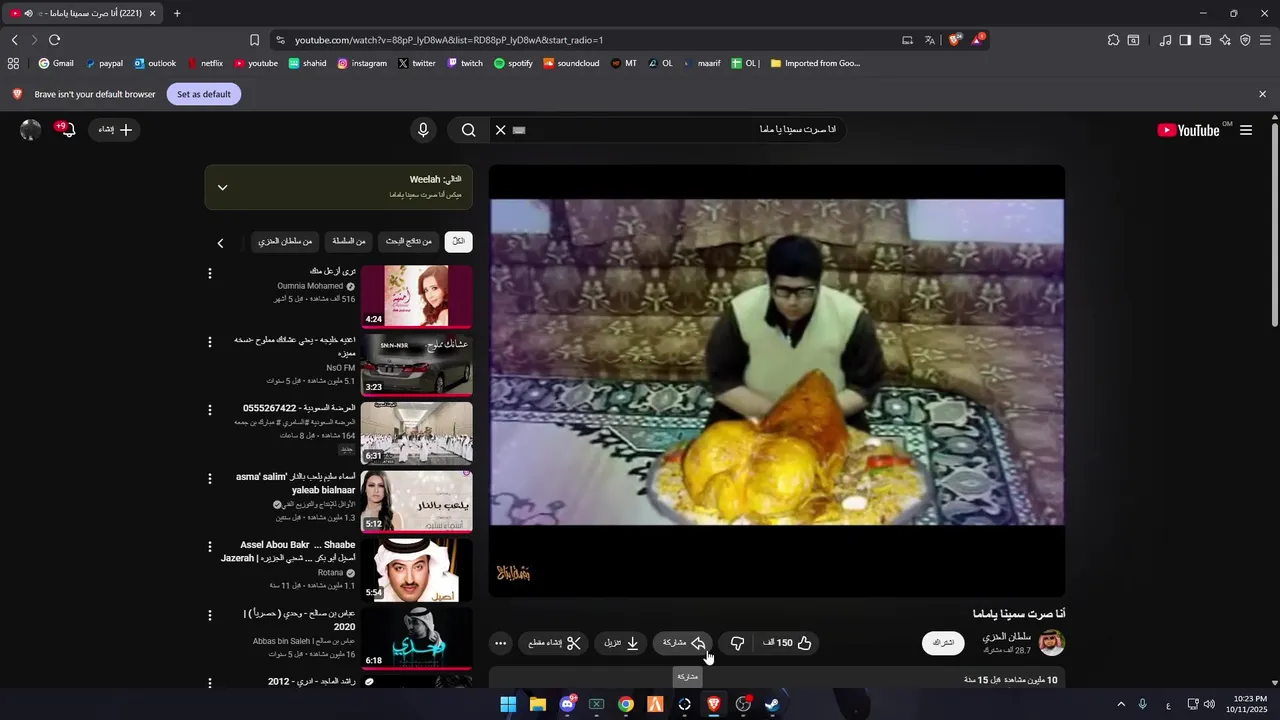Open Steam from the taskbar
Screen dimensions: 1280x720
coord(772,704)
